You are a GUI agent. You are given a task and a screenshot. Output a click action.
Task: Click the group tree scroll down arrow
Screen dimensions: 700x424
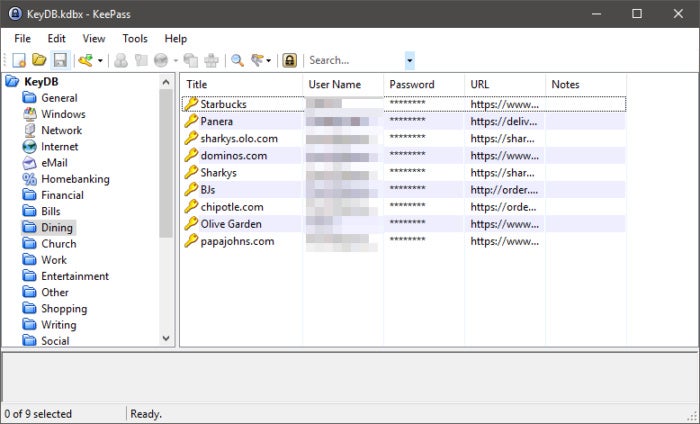point(166,338)
